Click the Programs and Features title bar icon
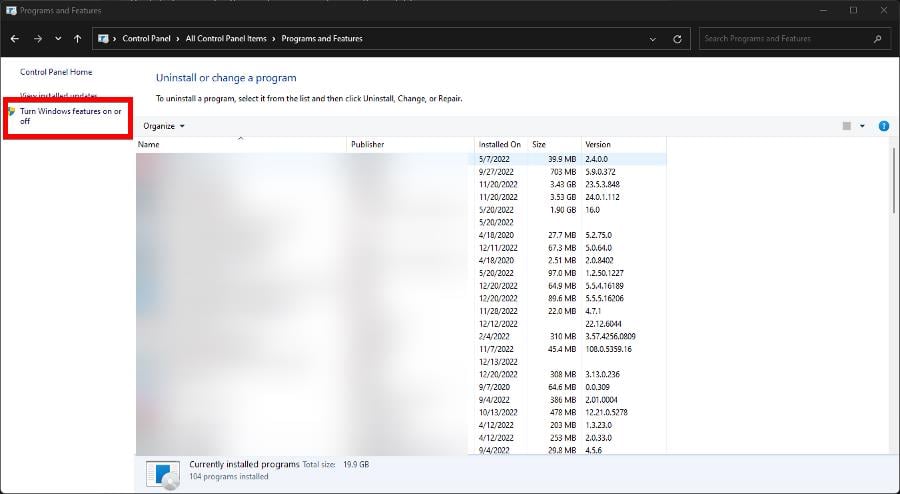This screenshot has width=900, height=494. pyautogui.click(x=11, y=10)
